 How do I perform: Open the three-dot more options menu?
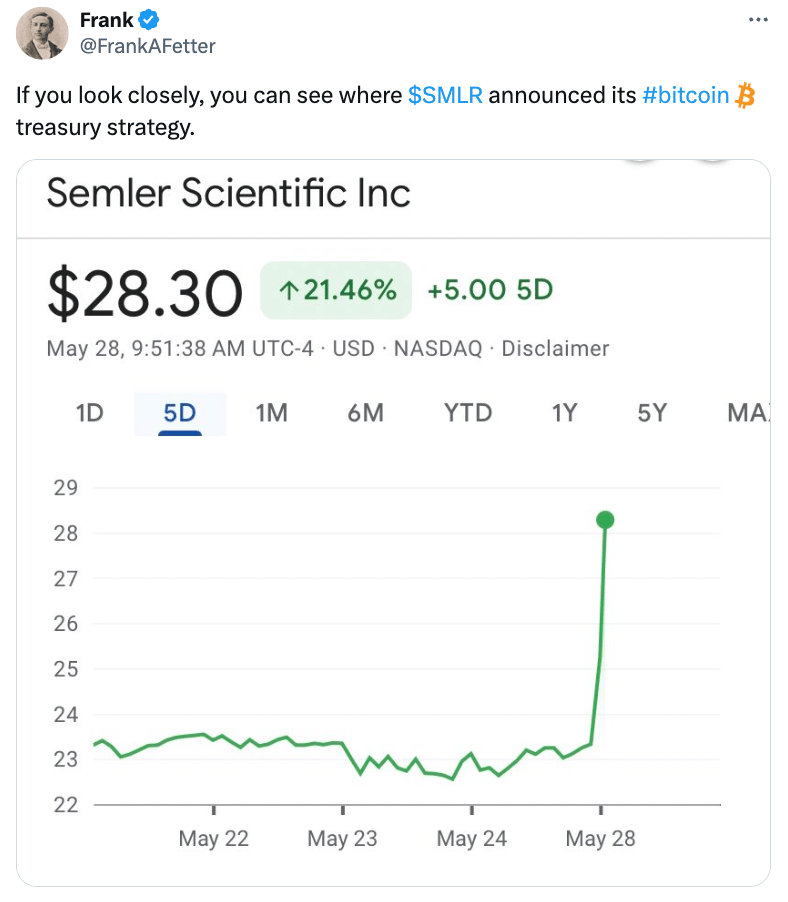759,20
